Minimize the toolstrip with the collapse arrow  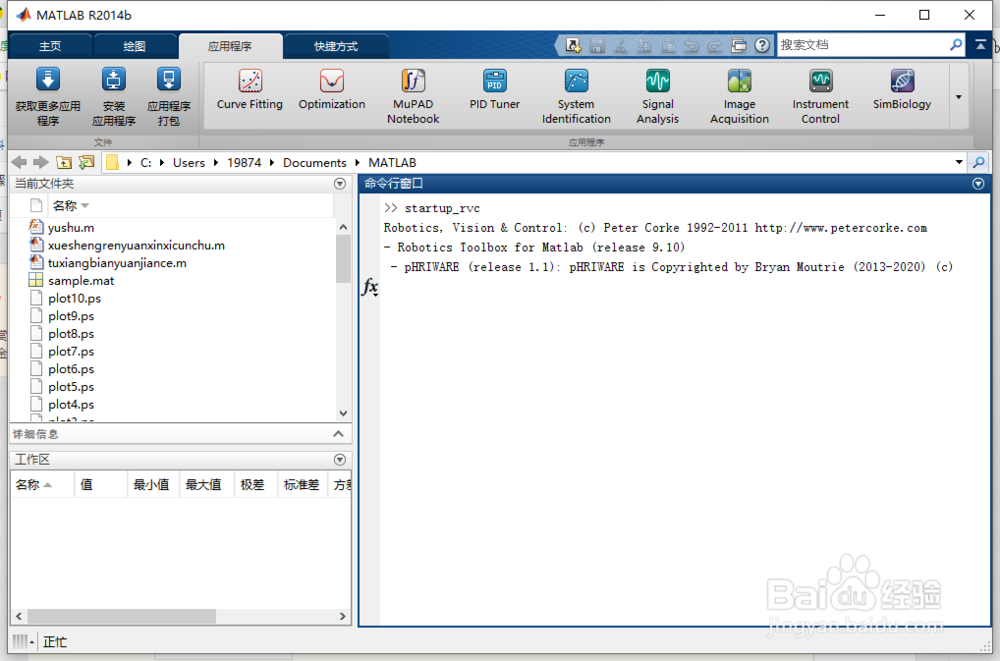click(x=981, y=45)
